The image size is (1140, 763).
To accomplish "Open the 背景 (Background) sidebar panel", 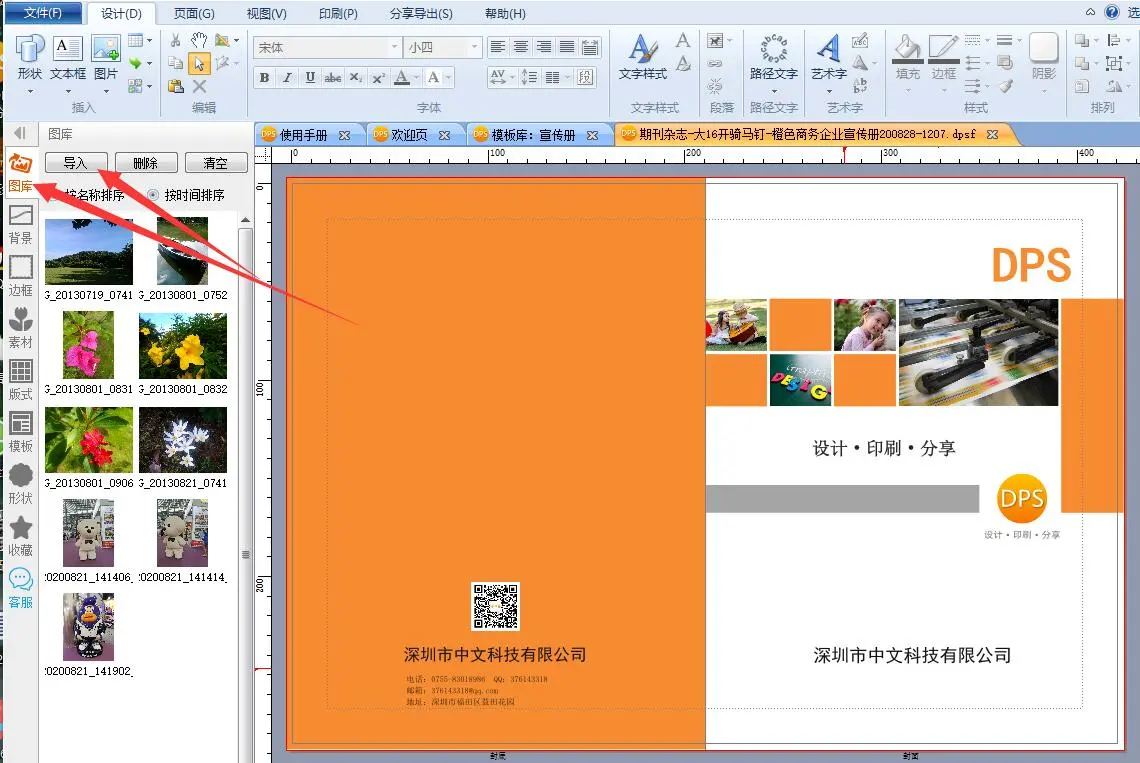I will 20,222.
